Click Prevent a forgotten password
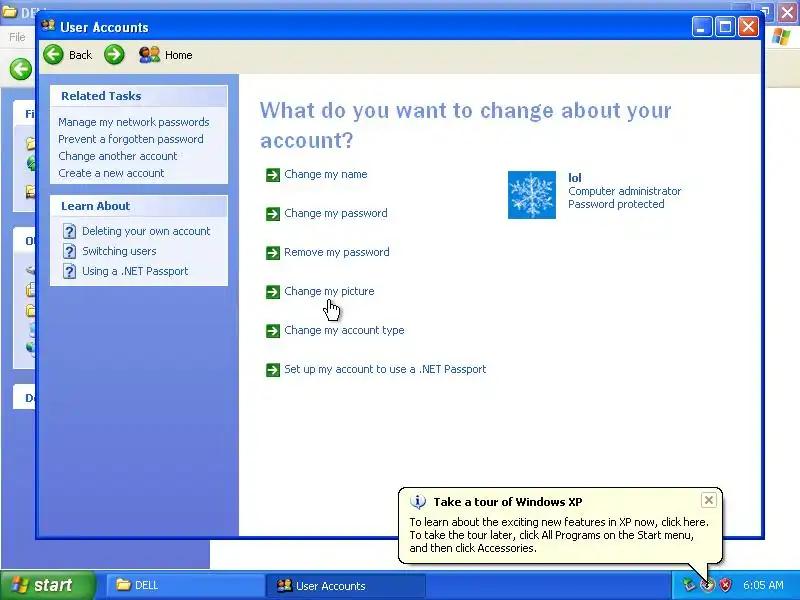The height and width of the screenshot is (600, 800). pos(131,139)
